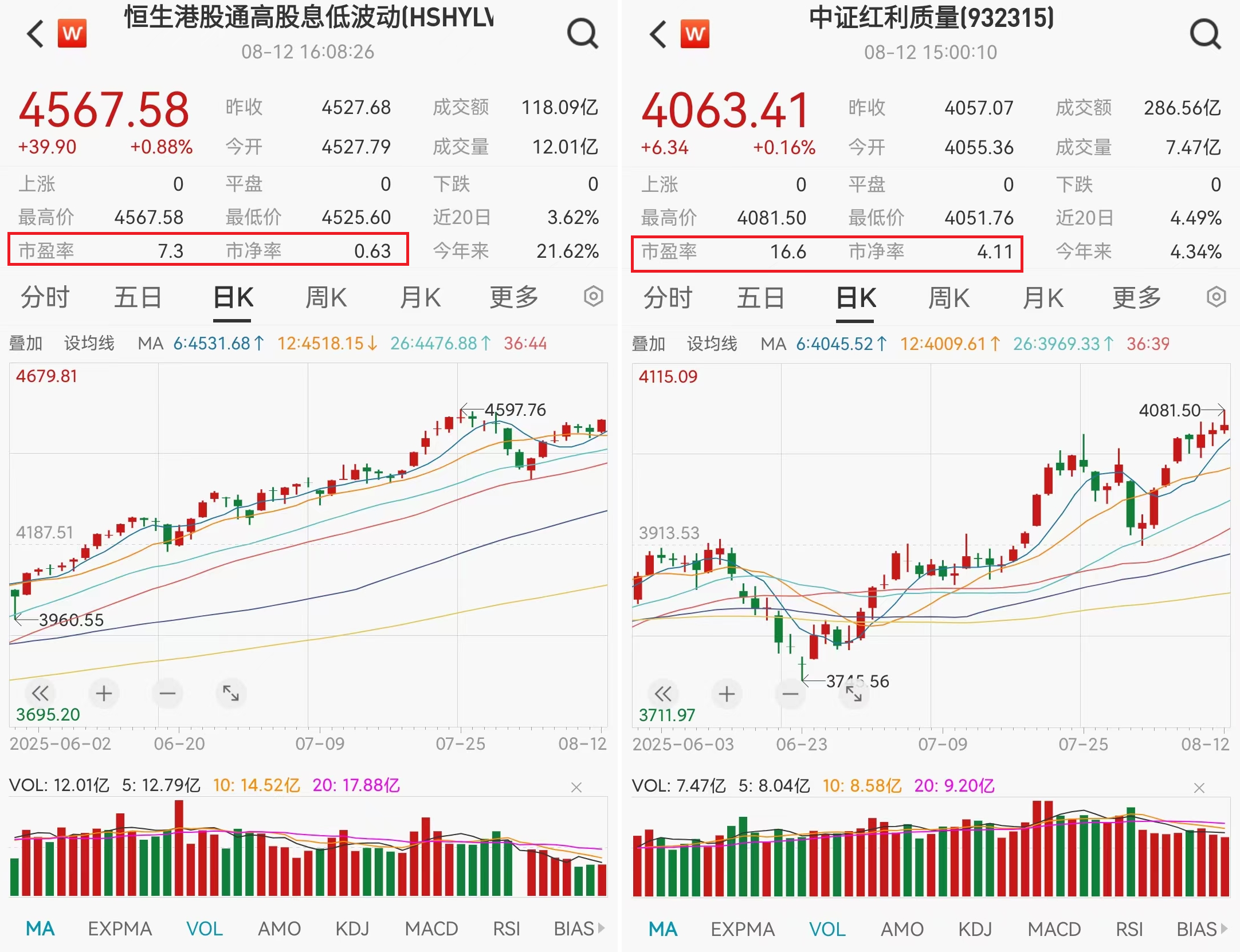Image resolution: width=1240 pixels, height=952 pixels.
Task: Select EXPMA indicator on 932315 panel
Action: 743,929
